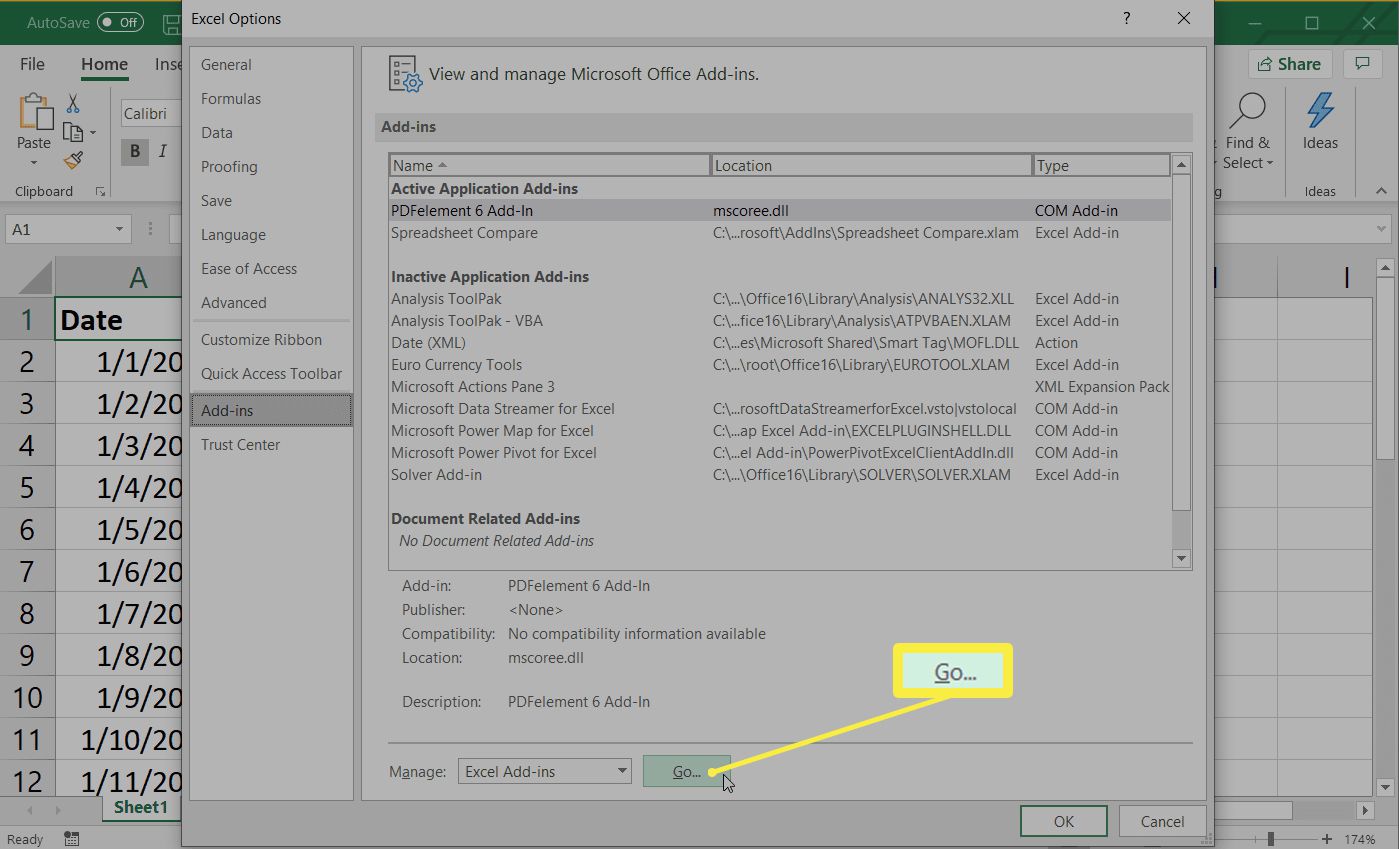
Task: Expand the Copy options arrow
Action: pyautogui.click(x=93, y=132)
